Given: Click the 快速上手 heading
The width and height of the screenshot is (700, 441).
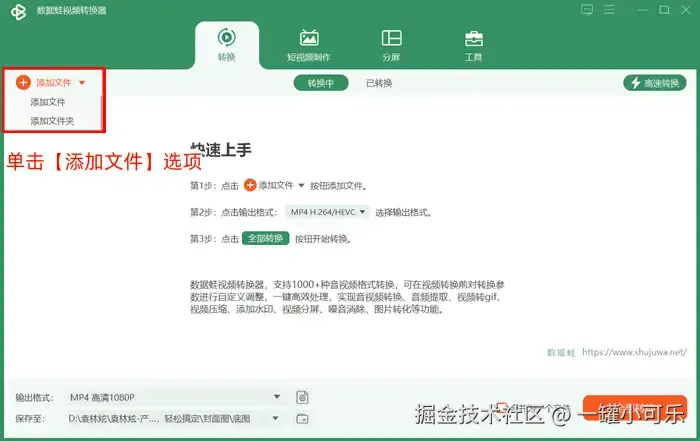Looking at the screenshot, I should (x=221, y=150).
